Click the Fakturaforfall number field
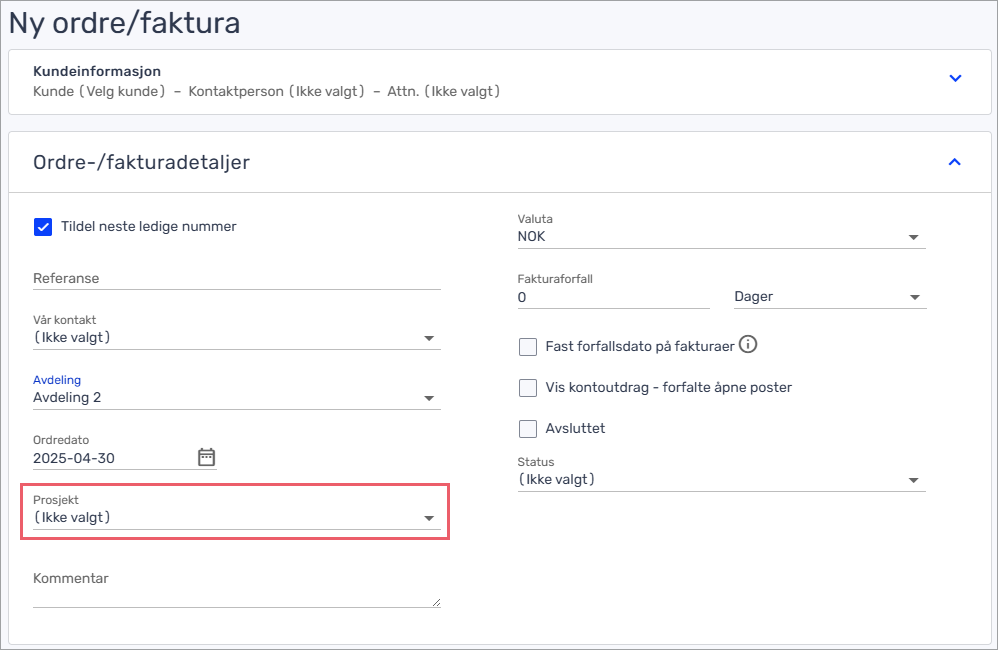This screenshot has height=650, width=998. click(x=614, y=297)
